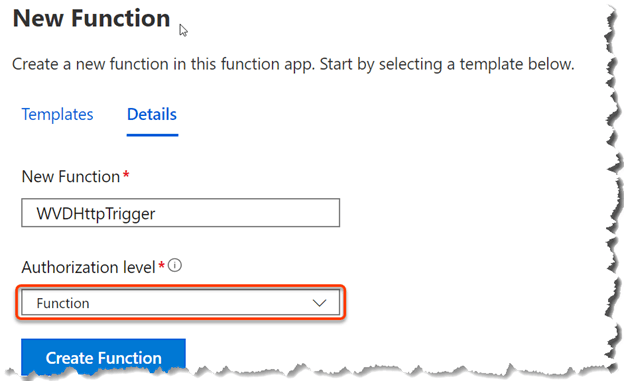Image resolution: width=624 pixels, height=381 pixels.
Task: Click the blue underline below Details
Action: click(152, 135)
